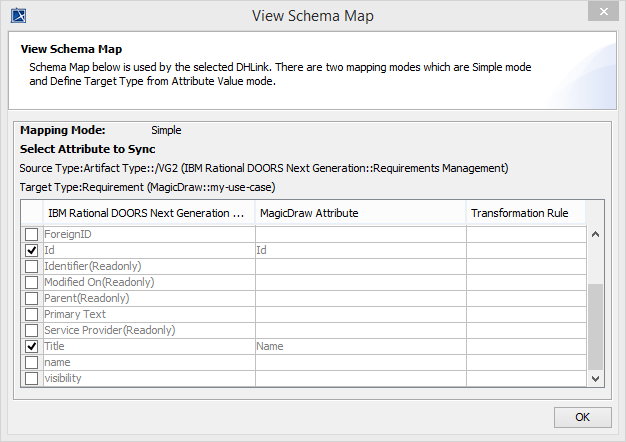Click the IBM Rational DOORS column header
This screenshot has width=626, height=442.
coord(147,213)
